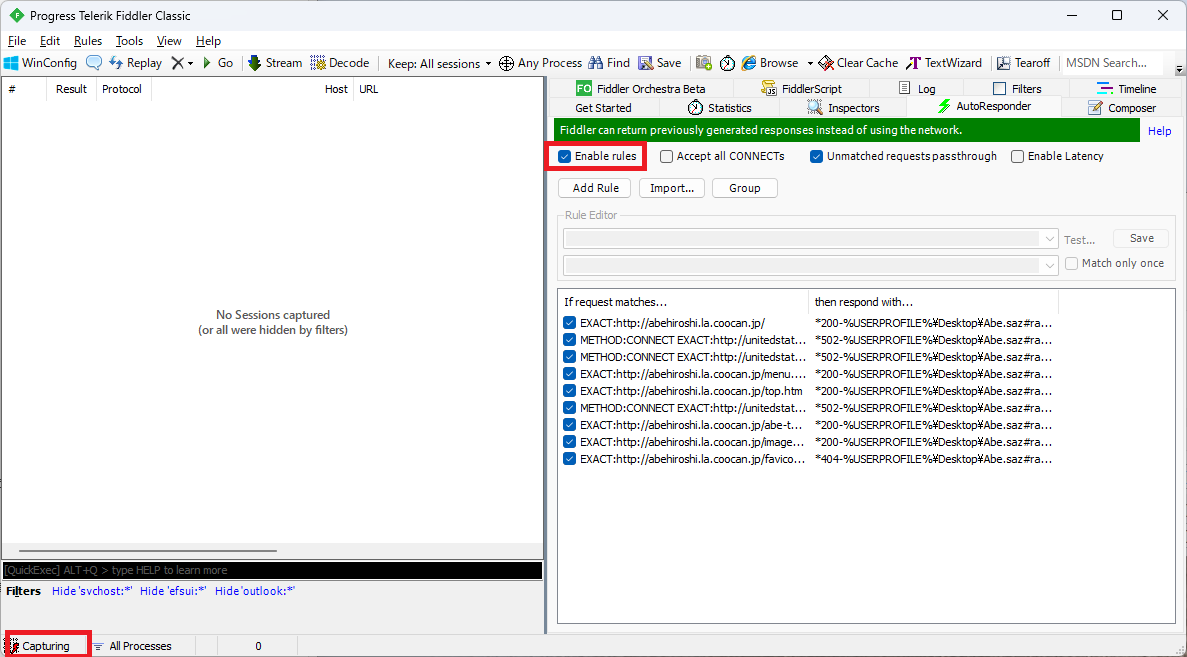
Task: Open WinConfig from the toolbar
Action: point(41,63)
